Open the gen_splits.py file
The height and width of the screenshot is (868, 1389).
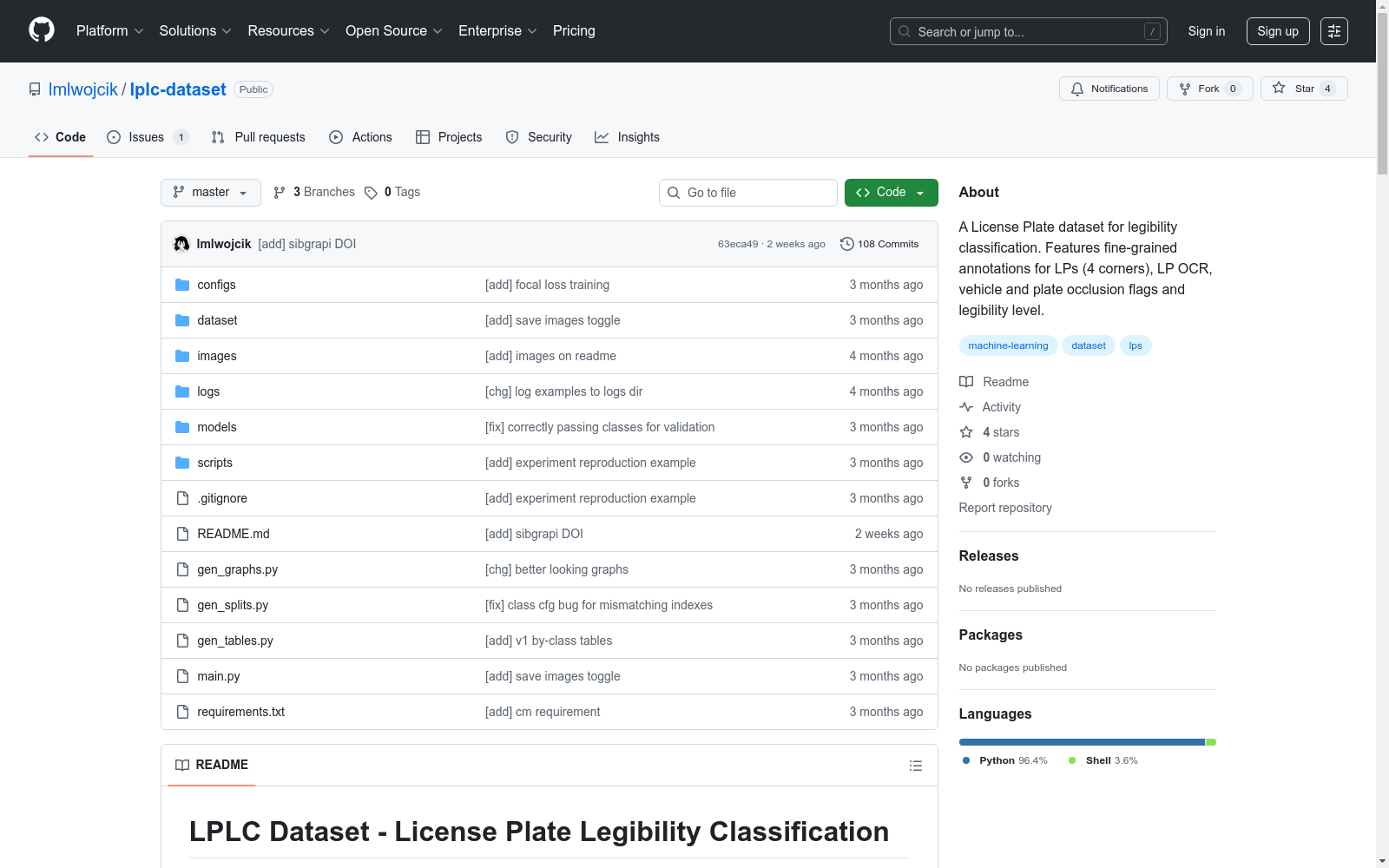point(233,605)
